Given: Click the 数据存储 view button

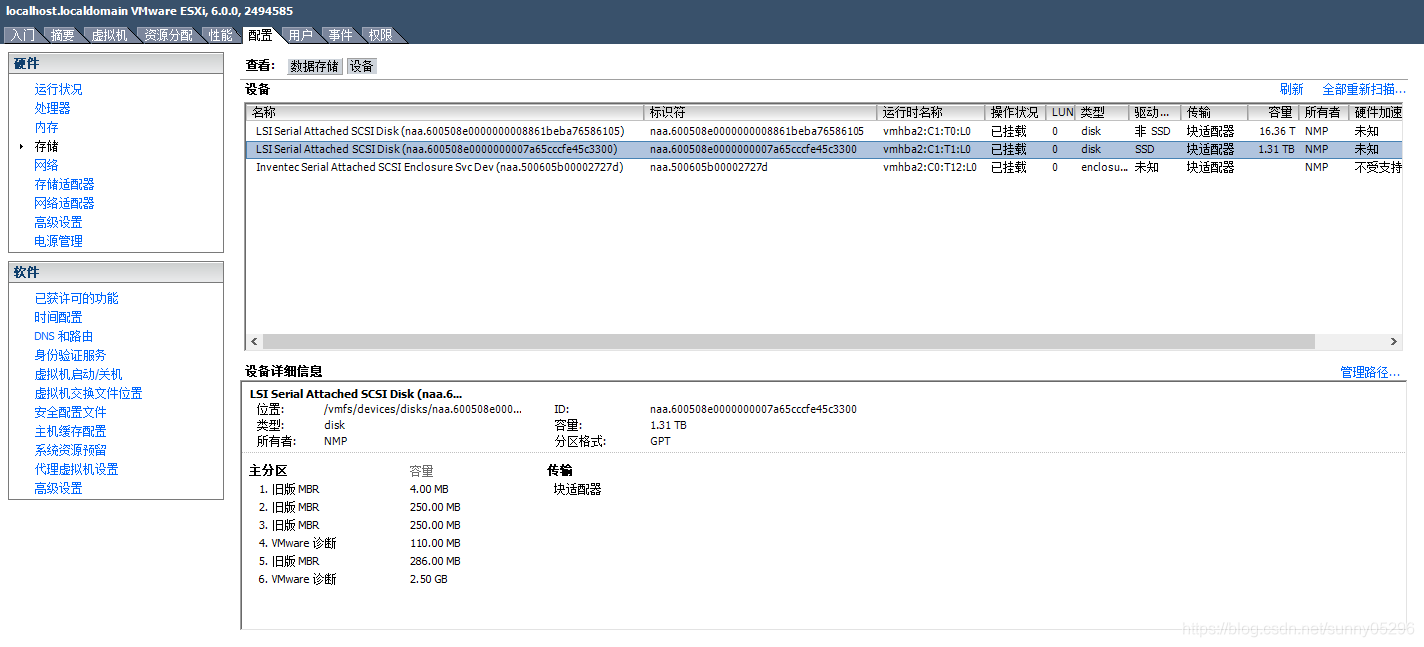Looking at the screenshot, I should tap(315, 66).
